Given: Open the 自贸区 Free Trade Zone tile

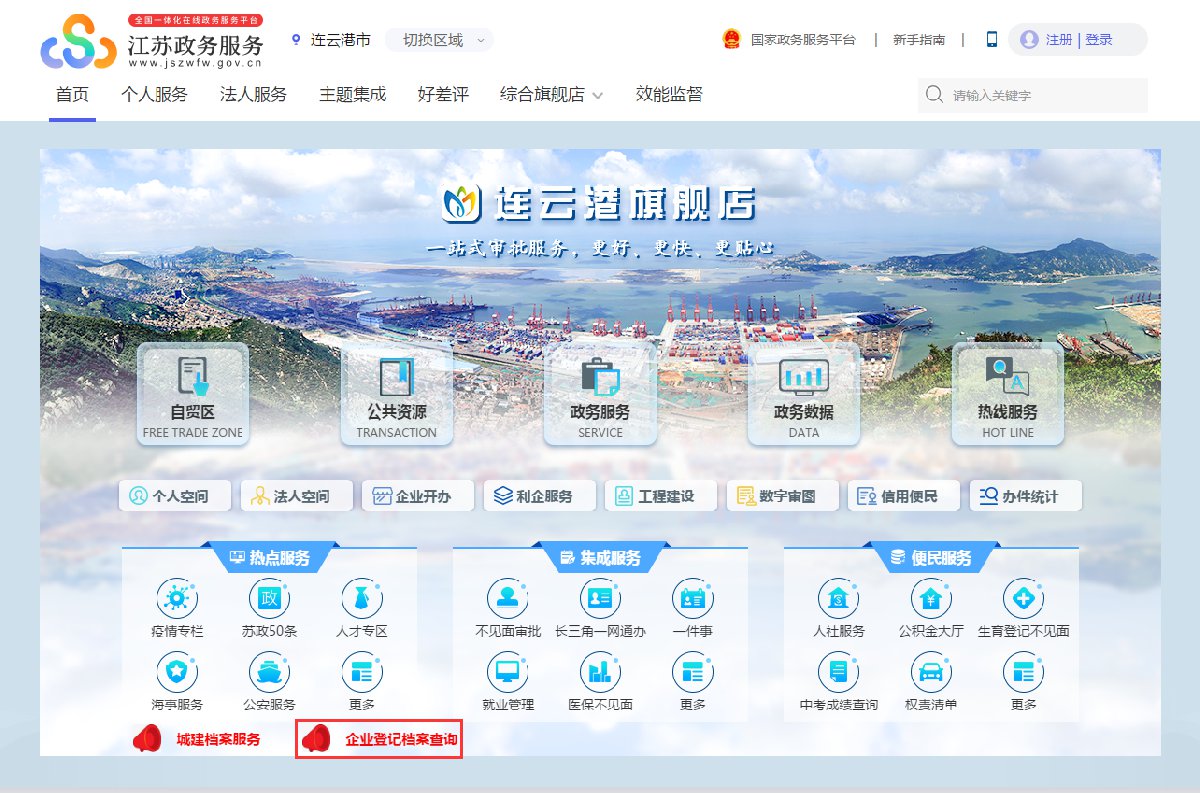Looking at the screenshot, I should click(193, 394).
